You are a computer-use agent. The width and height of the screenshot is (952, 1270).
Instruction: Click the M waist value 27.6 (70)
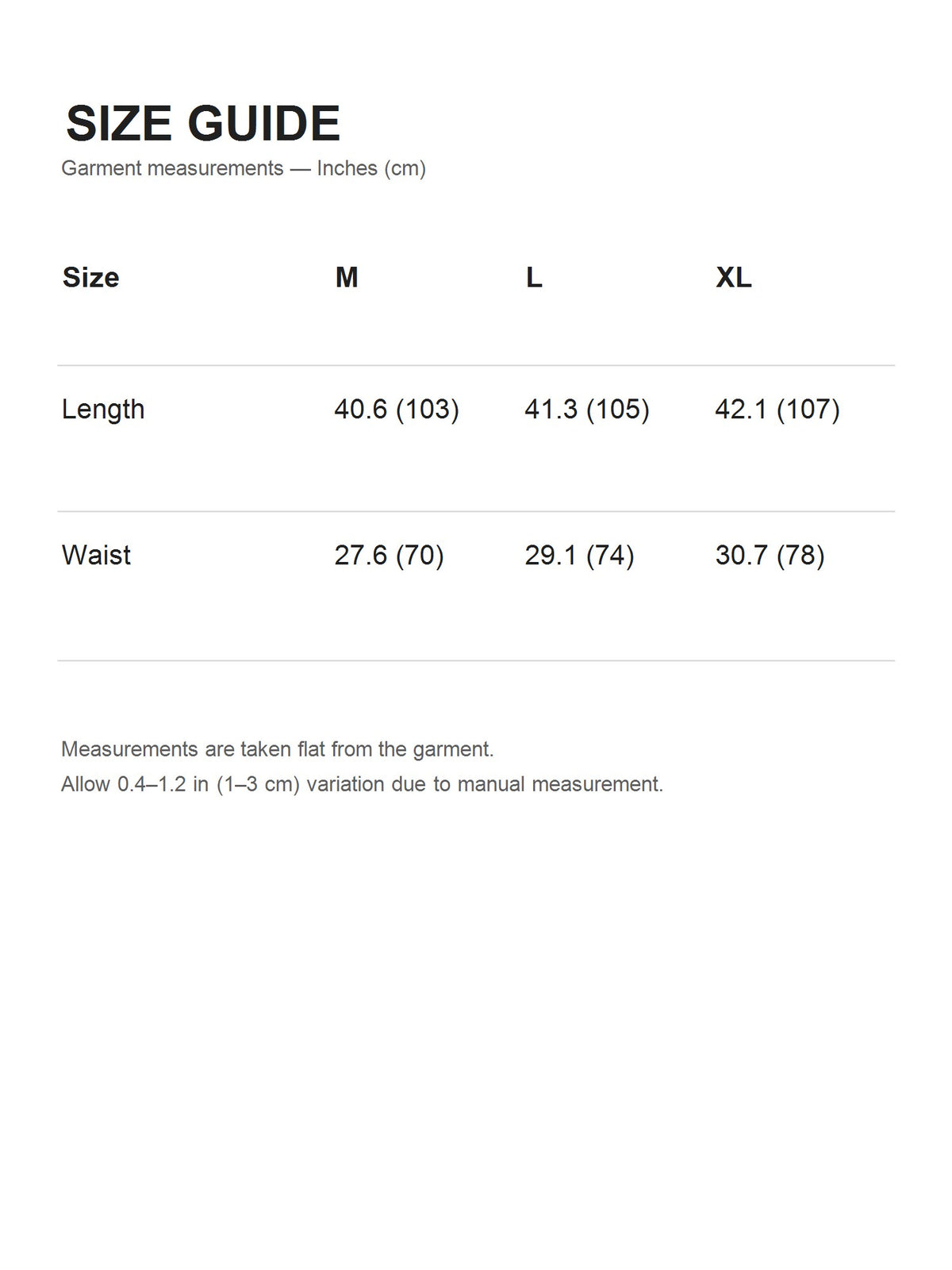[x=389, y=555]
